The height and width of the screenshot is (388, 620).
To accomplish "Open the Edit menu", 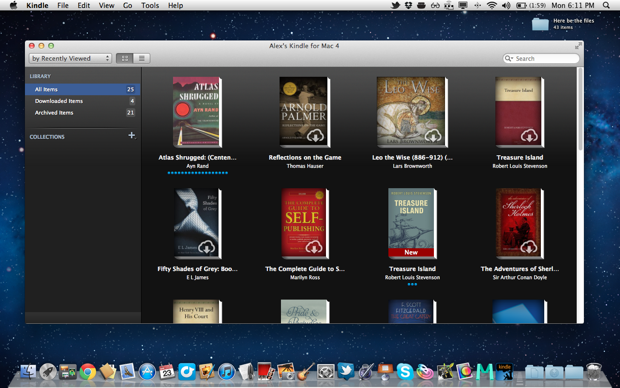I will pyautogui.click(x=83, y=6).
